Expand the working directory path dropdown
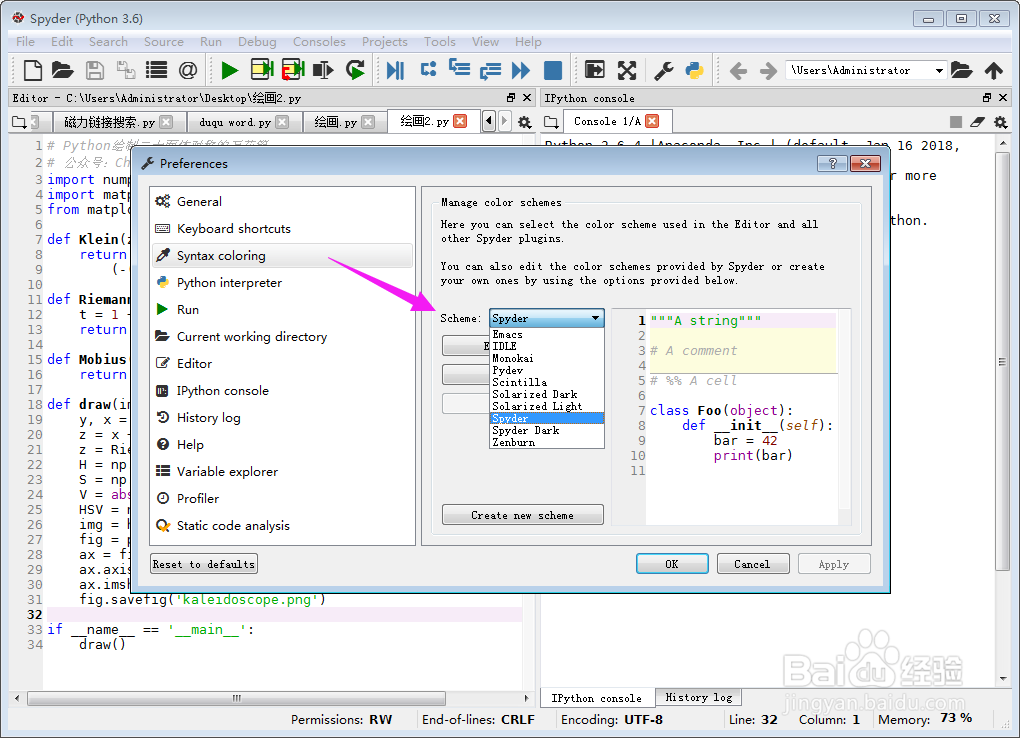The height and width of the screenshot is (738, 1020). [939, 70]
